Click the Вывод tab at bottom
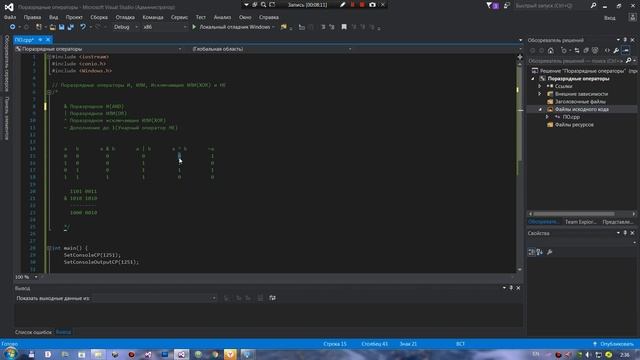Image resolution: width=640 pixels, height=360 pixels. point(63,332)
